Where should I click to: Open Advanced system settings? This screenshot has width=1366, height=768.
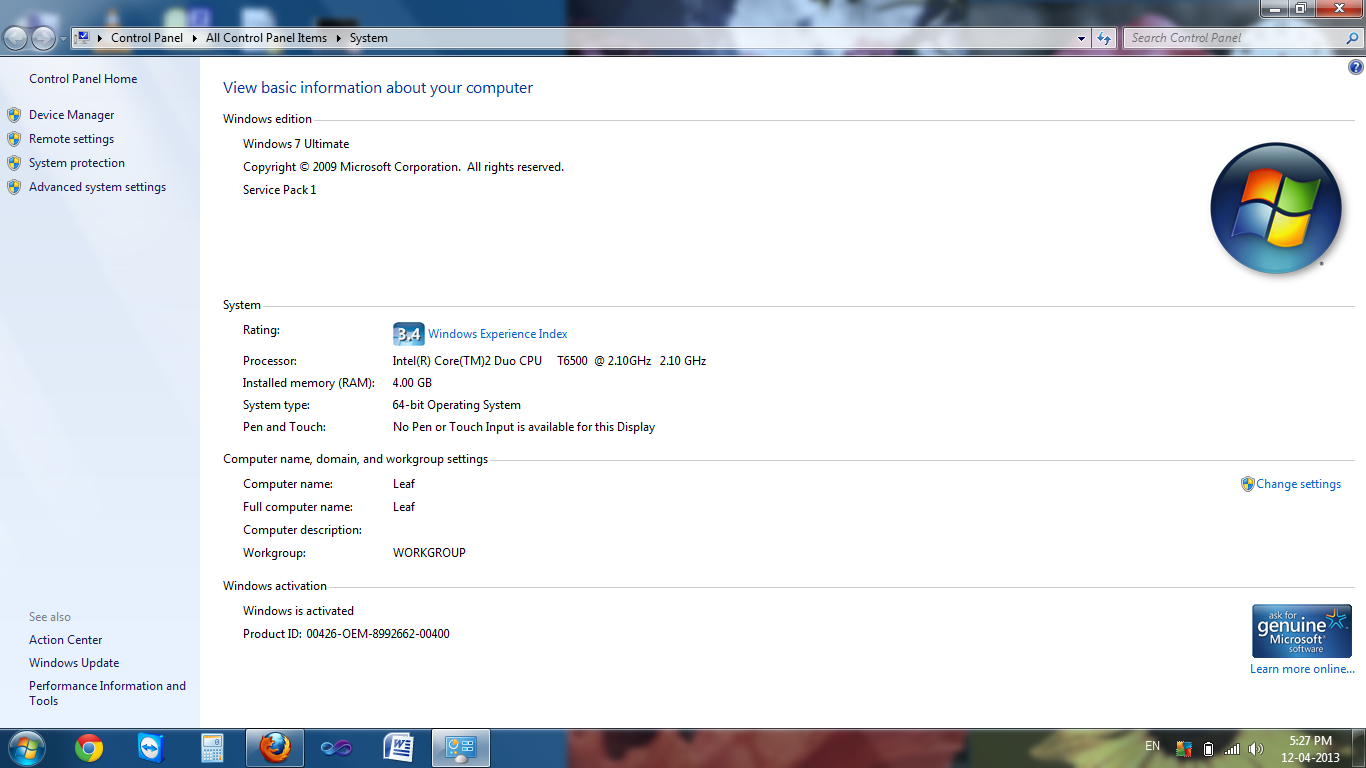point(97,187)
